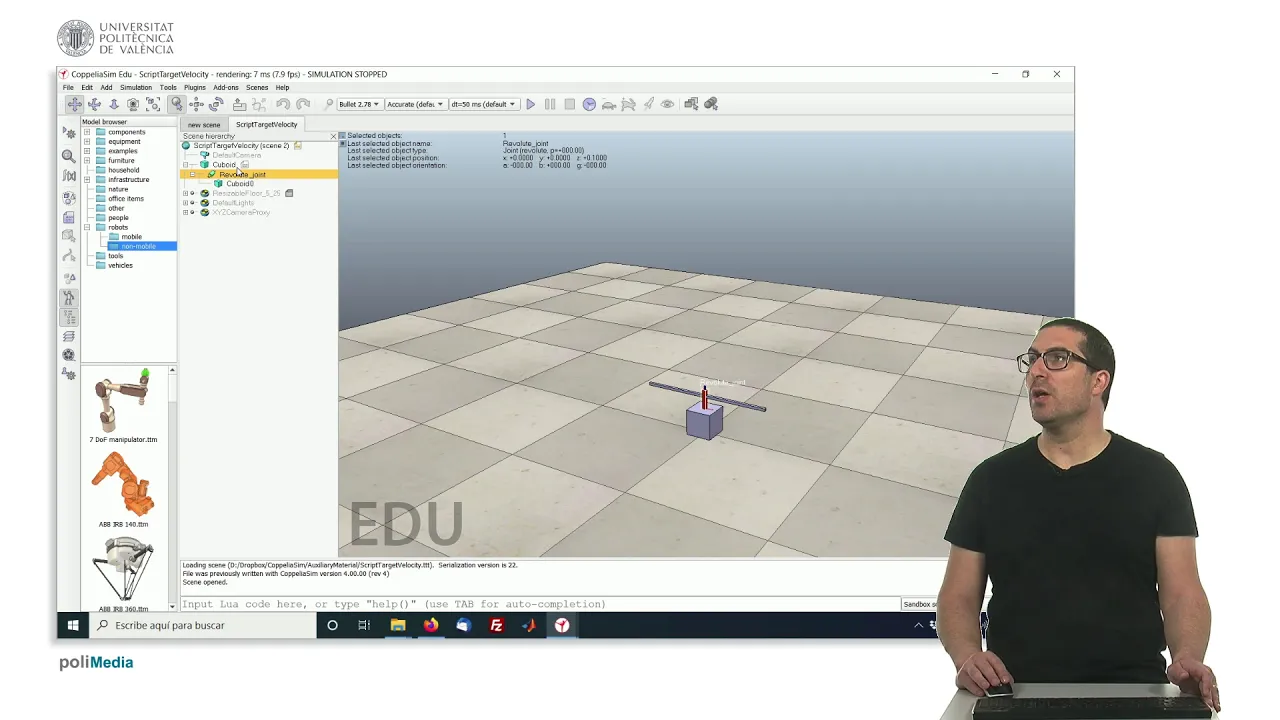Expand the furniture folder

87,160
